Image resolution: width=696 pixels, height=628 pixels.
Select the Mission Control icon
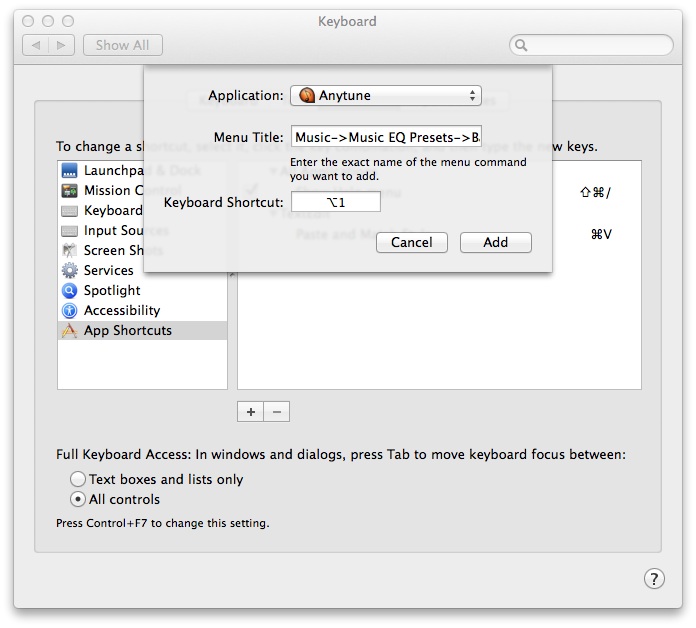pos(69,191)
